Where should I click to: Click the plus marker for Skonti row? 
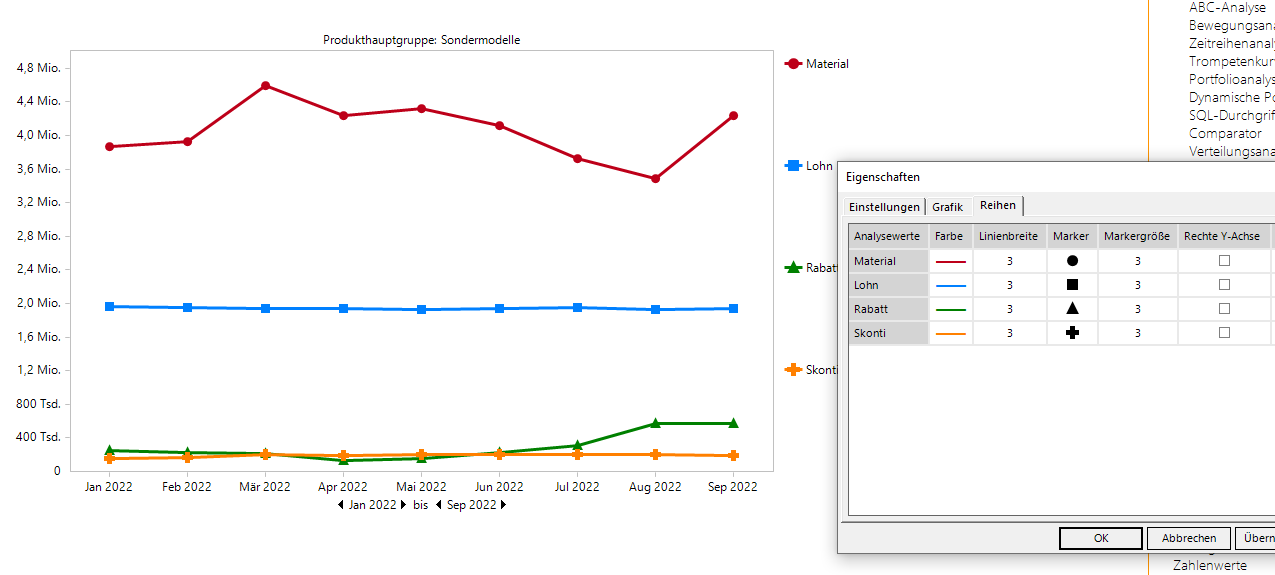tap(1072, 333)
